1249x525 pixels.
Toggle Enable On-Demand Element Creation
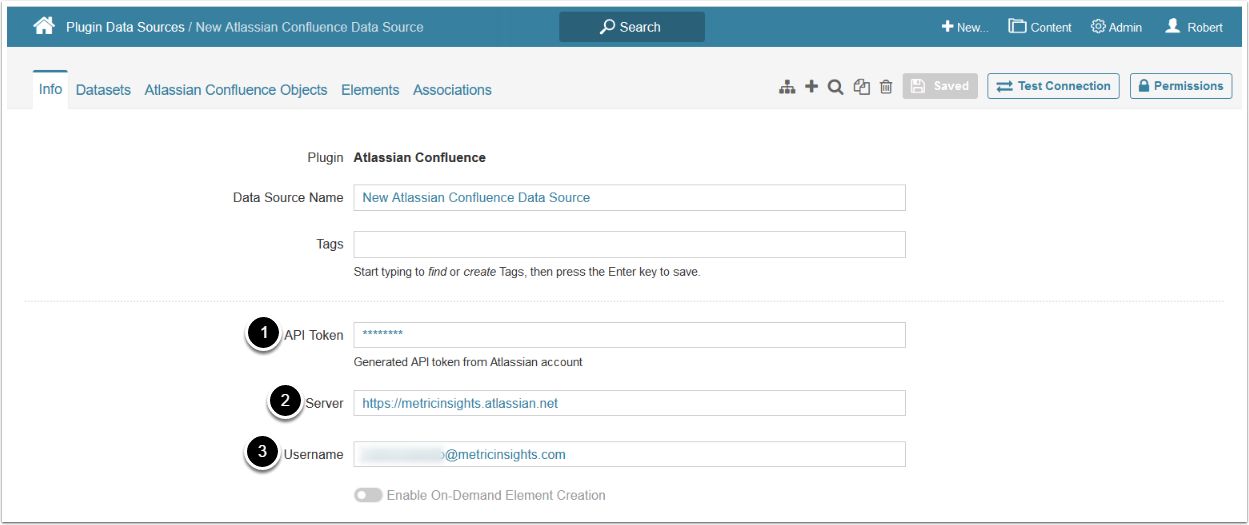(x=368, y=495)
